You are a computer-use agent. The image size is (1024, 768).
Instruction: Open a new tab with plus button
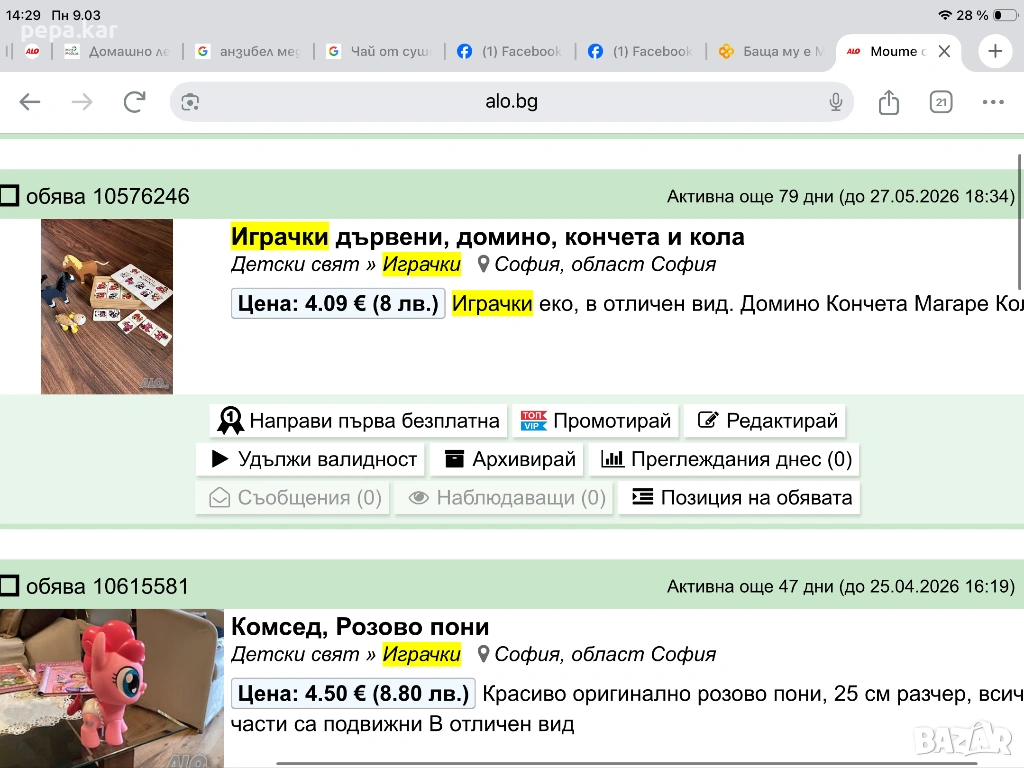(x=995, y=51)
